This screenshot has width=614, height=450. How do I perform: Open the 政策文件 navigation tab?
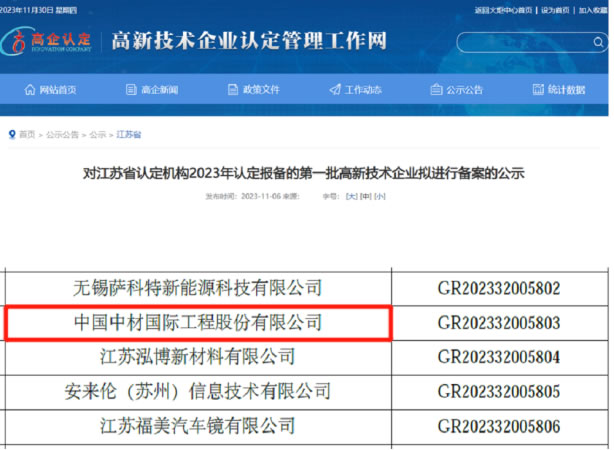261,90
